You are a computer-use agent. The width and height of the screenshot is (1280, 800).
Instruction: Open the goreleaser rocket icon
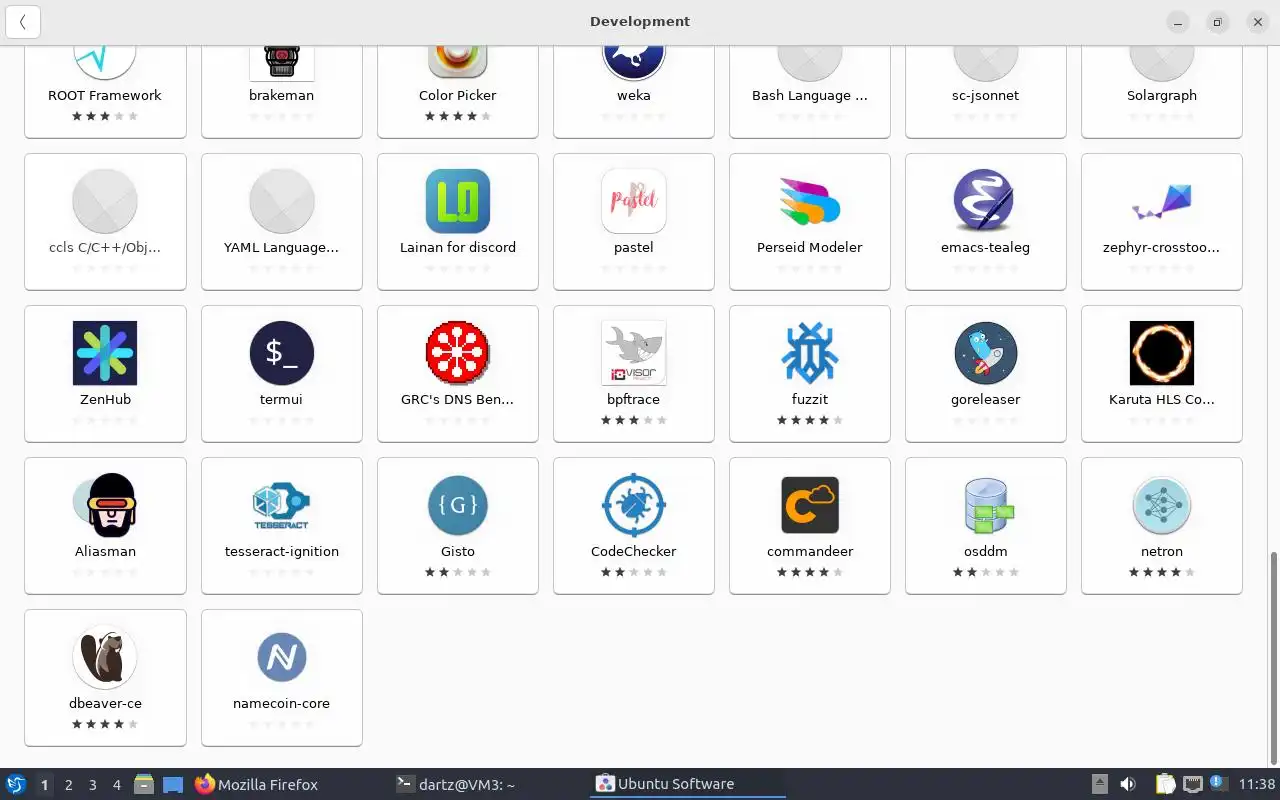(x=986, y=353)
